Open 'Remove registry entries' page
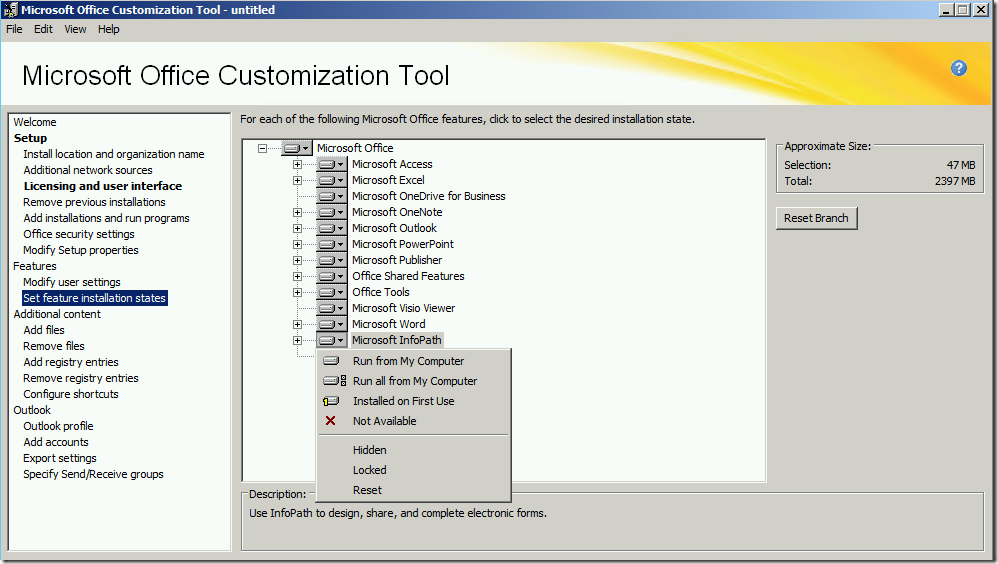Screen dimensions: 998x564 coord(81,378)
